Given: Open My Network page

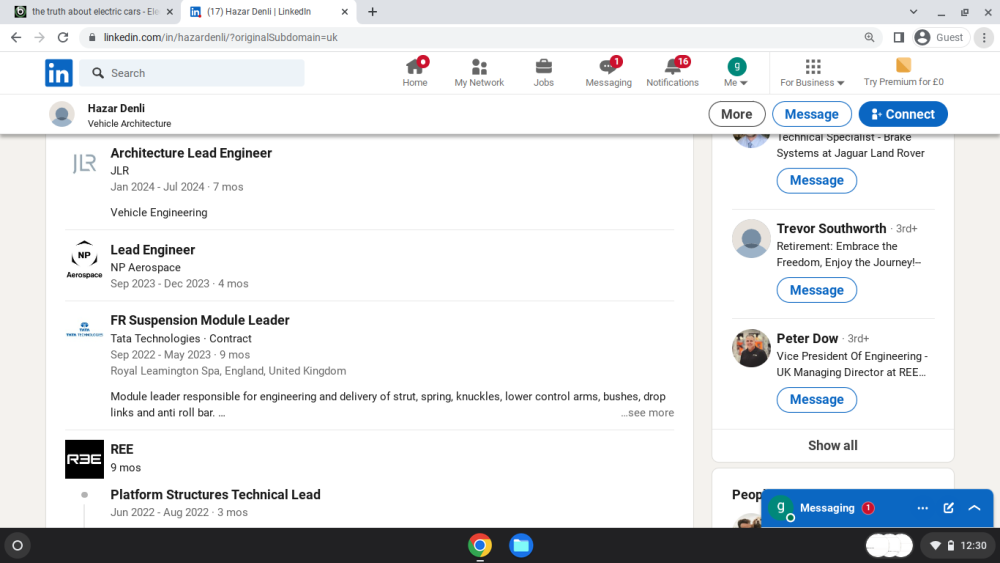Looking at the screenshot, I should pyautogui.click(x=479, y=73).
